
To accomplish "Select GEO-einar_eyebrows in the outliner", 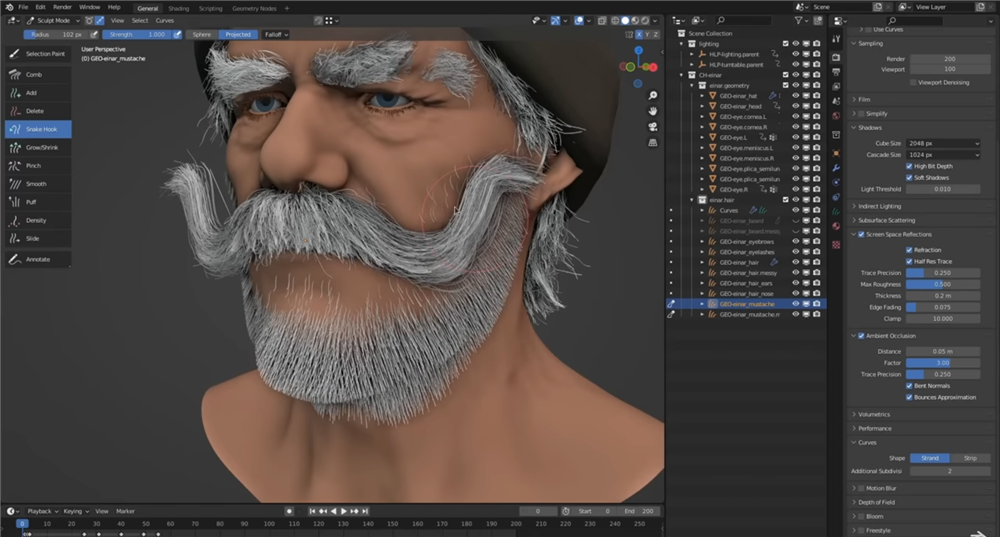I will [x=748, y=241].
